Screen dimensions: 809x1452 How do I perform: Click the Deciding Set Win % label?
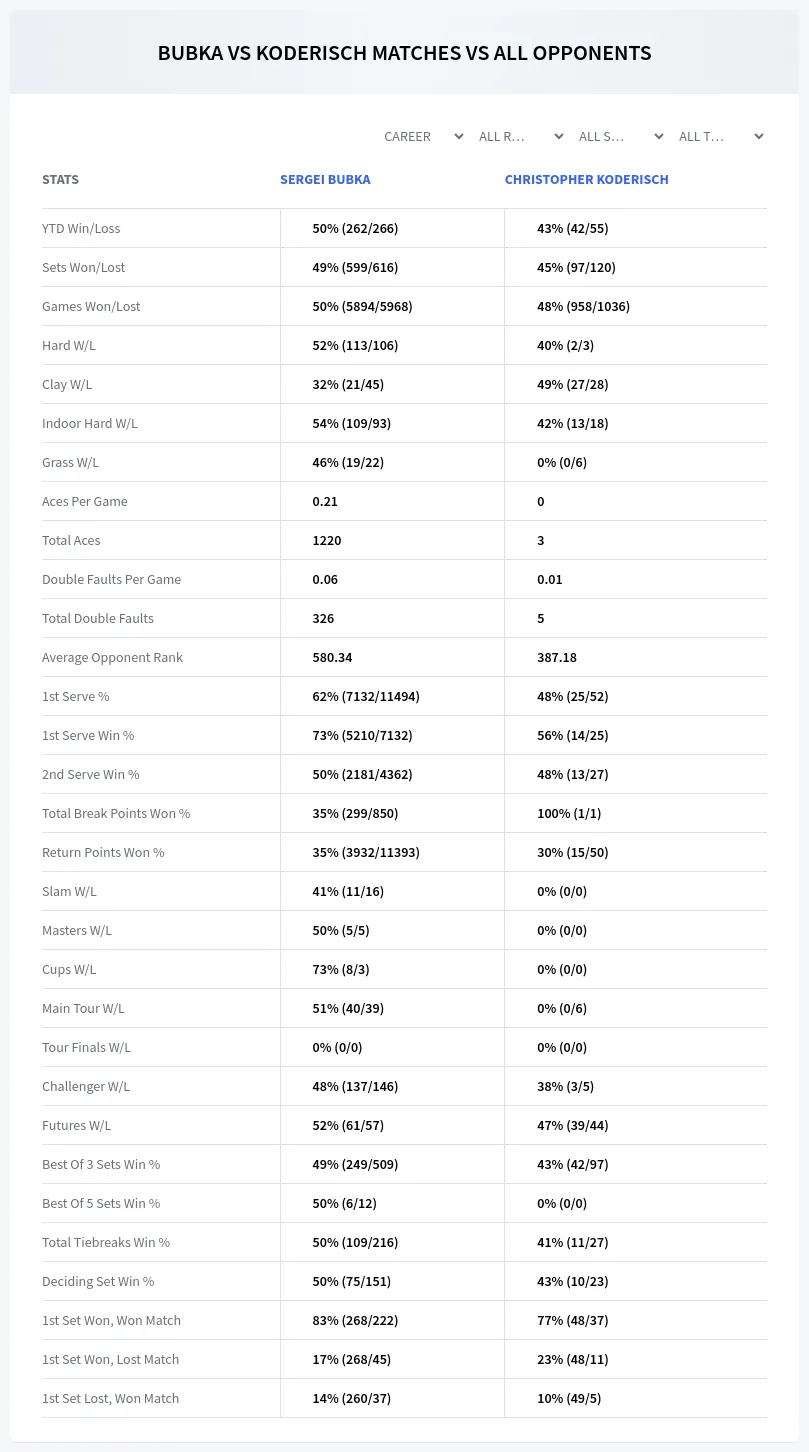click(x=98, y=1281)
